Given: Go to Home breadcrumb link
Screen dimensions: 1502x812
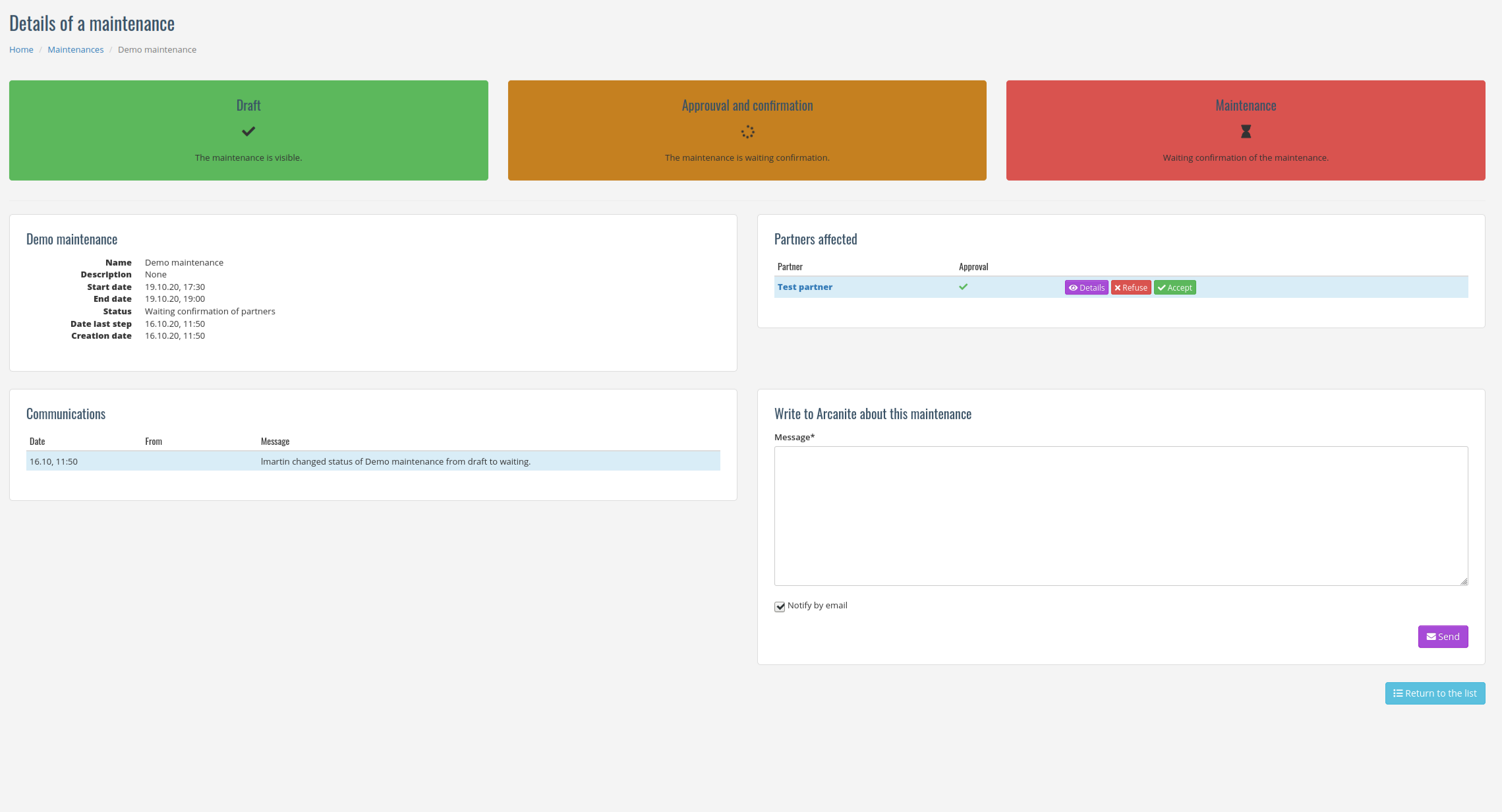Looking at the screenshot, I should coord(21,49).
